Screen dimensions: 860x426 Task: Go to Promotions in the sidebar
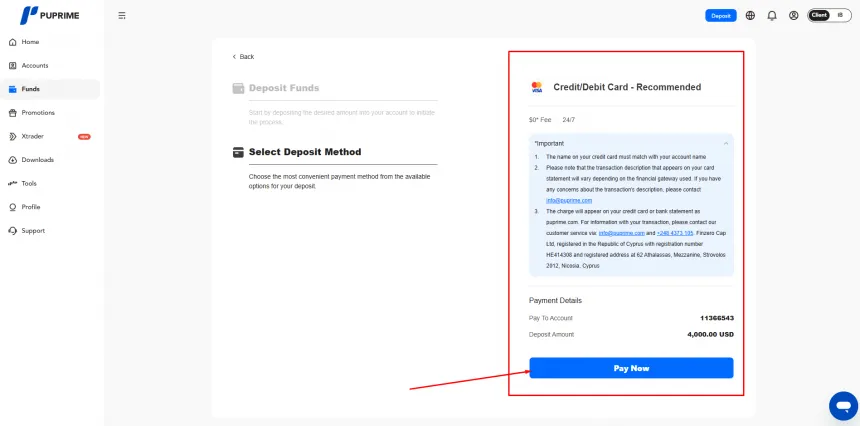click(x=38, y=113)
